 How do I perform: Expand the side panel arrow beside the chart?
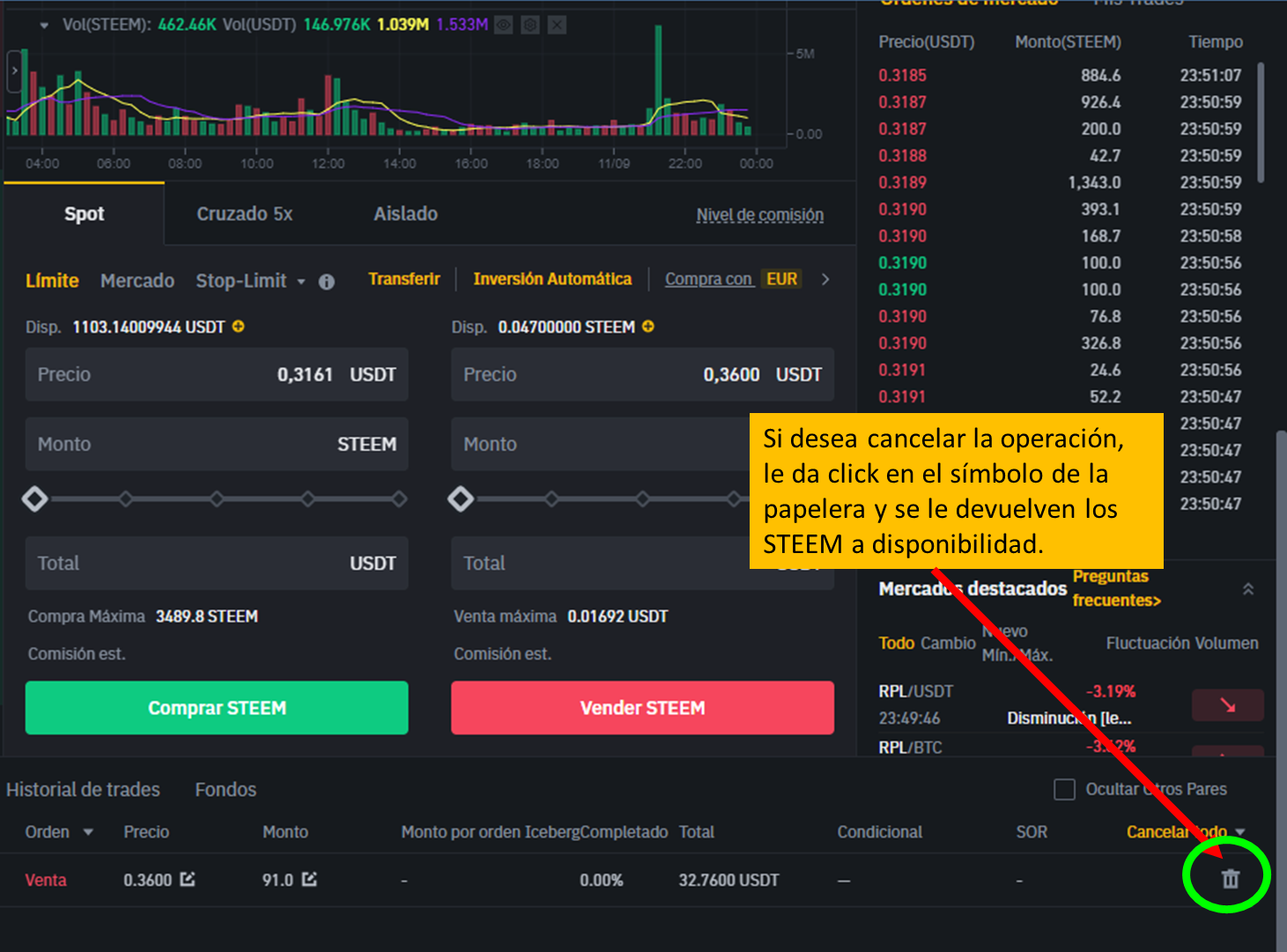pyautogui.click(x=14, y=71)
